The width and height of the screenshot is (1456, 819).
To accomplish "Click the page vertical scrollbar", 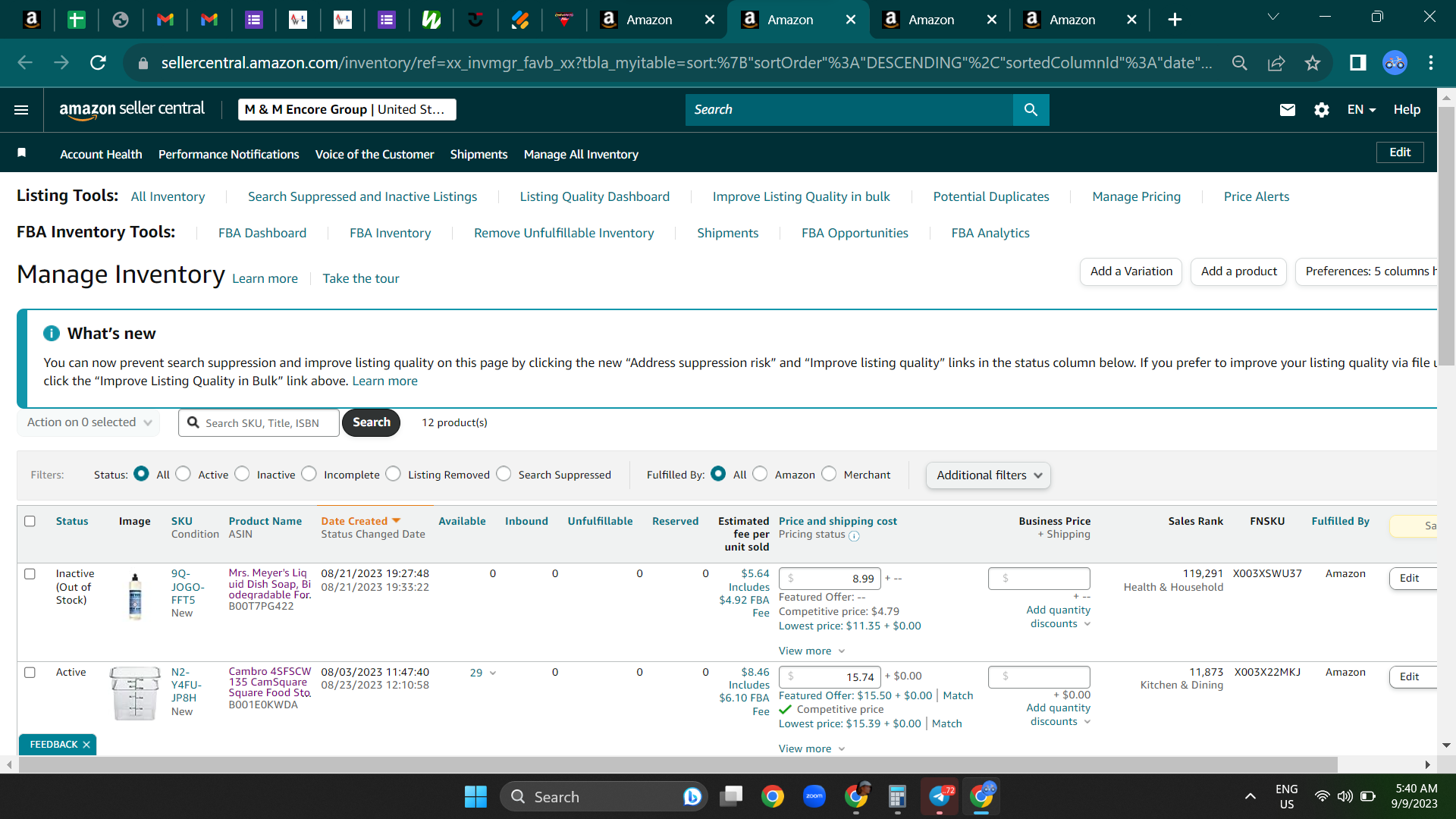I will [x=1446, y=237].
